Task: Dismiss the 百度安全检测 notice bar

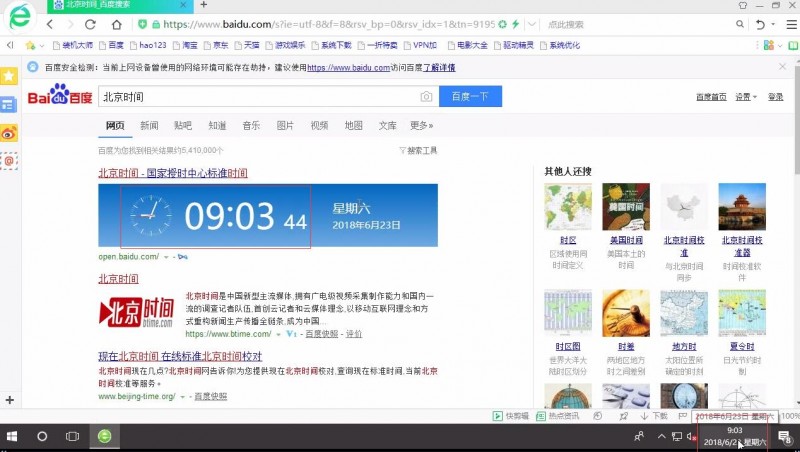Action: [783, 67]
